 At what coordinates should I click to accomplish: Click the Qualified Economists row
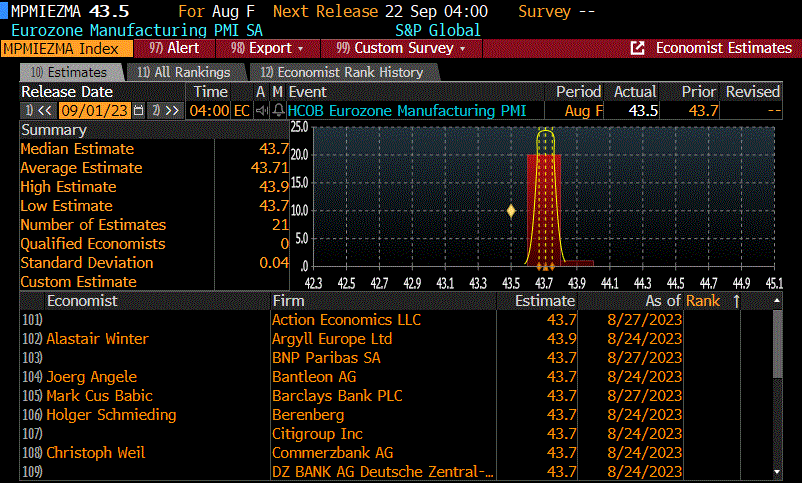pos(154,244)
